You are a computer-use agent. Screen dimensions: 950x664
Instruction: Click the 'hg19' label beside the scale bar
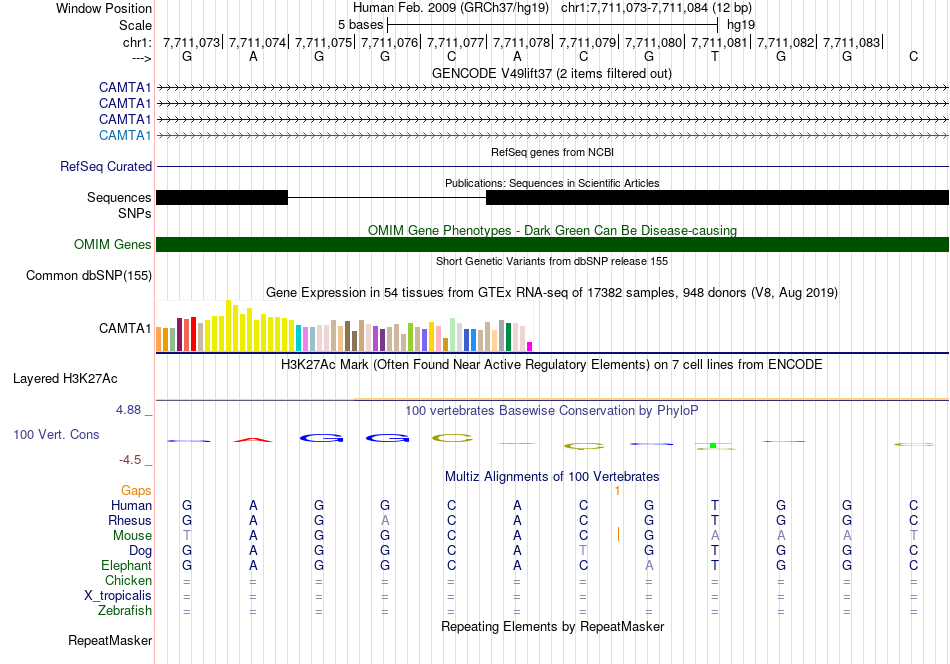741,25
